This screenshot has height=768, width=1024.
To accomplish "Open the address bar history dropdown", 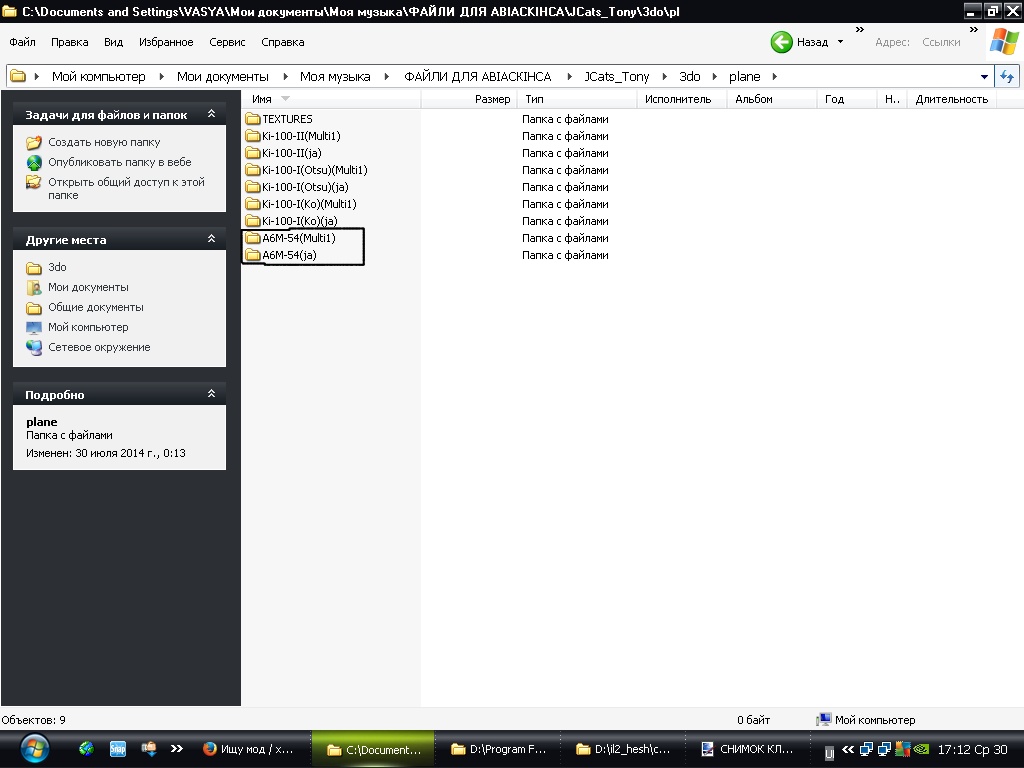I will click(984, 76).
